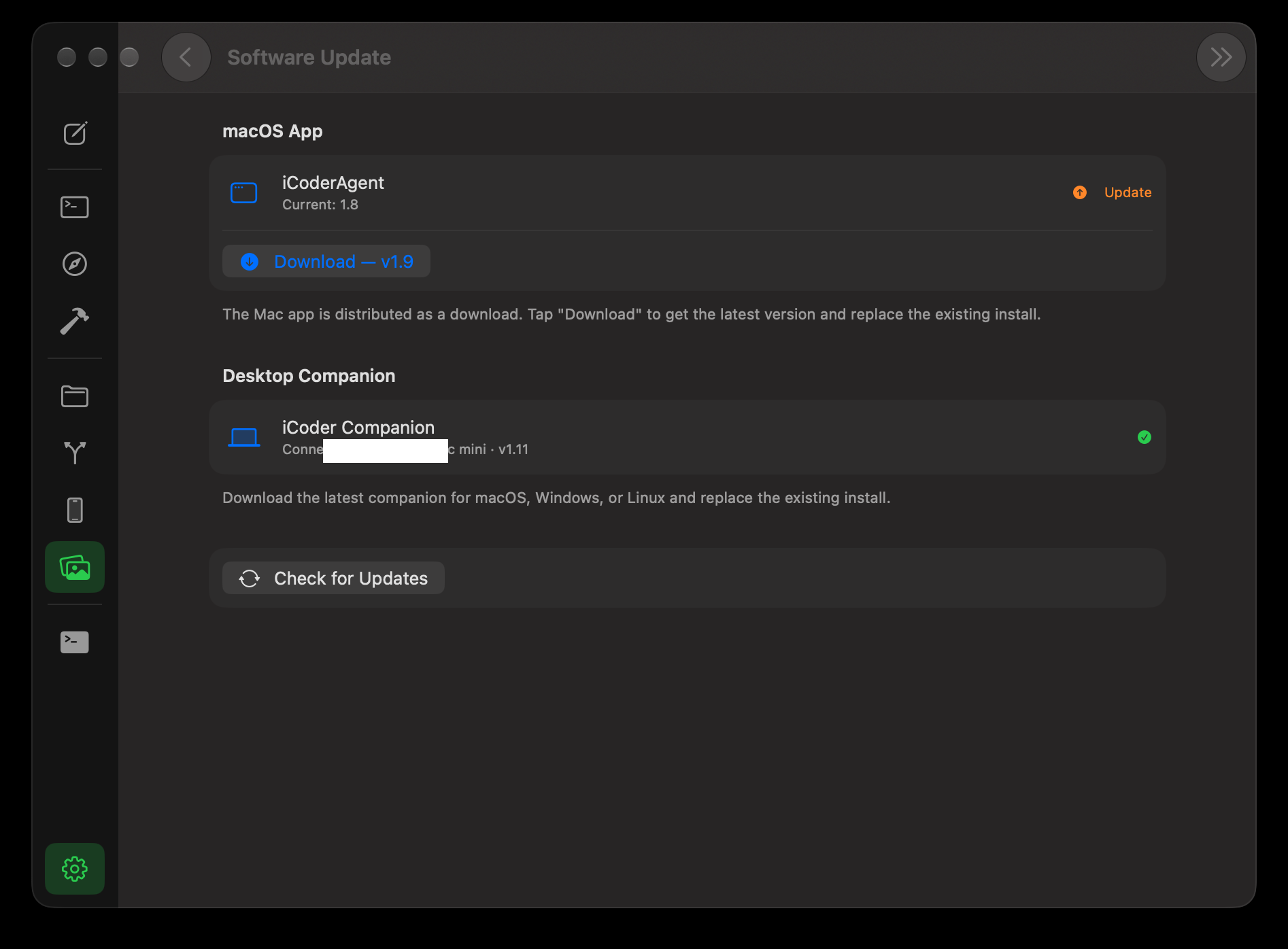Image resolution: width=1288 pixels, height=949 pixels.
Task: Click the 'mini · v1.11' companion version text
Action: 494,449
